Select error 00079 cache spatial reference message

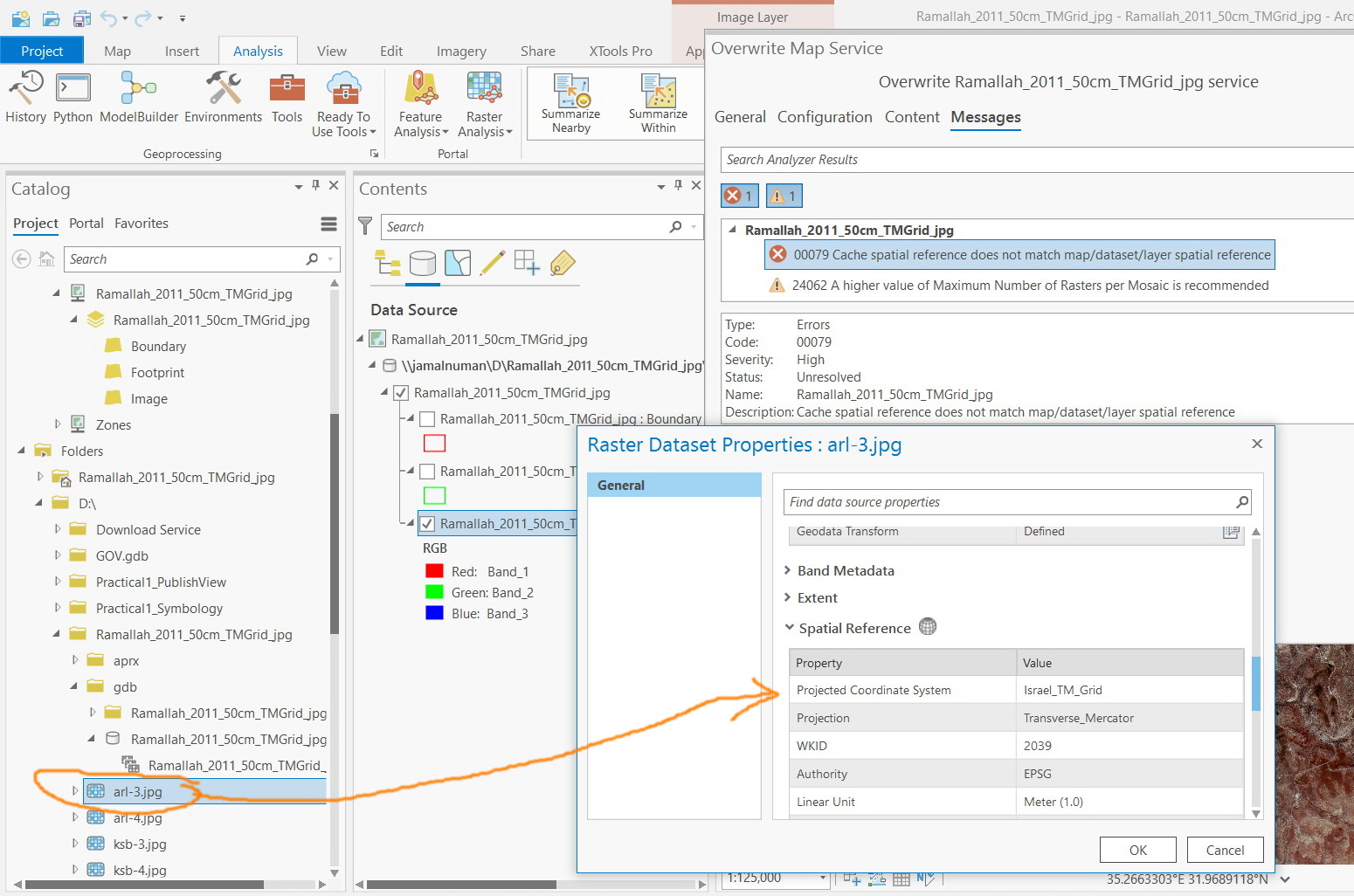coord(1019,255)
